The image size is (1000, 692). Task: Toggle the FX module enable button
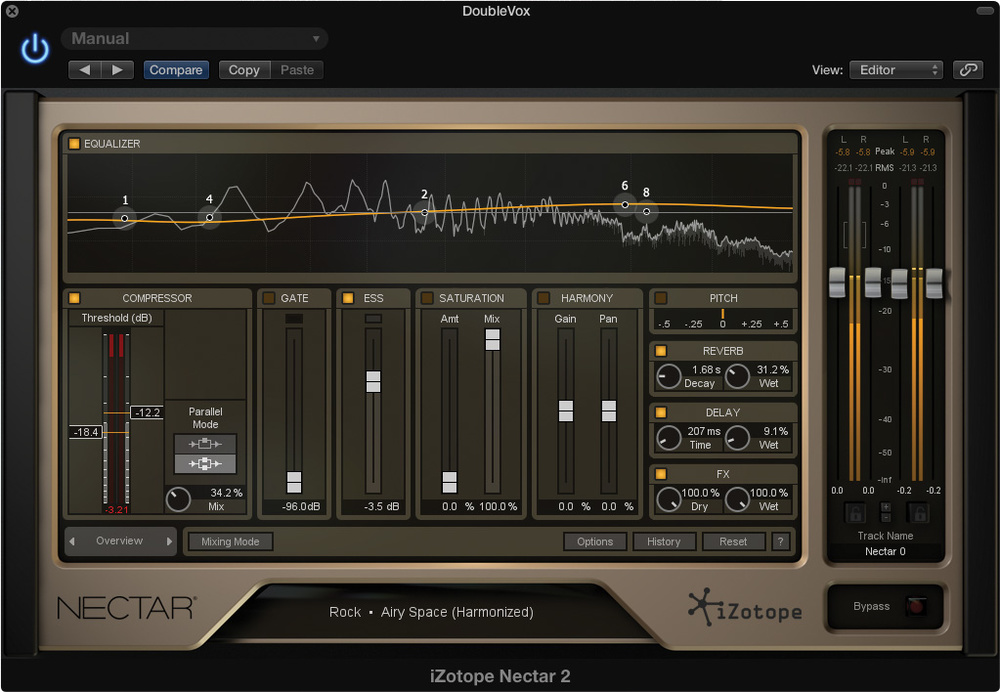[661, 474]
